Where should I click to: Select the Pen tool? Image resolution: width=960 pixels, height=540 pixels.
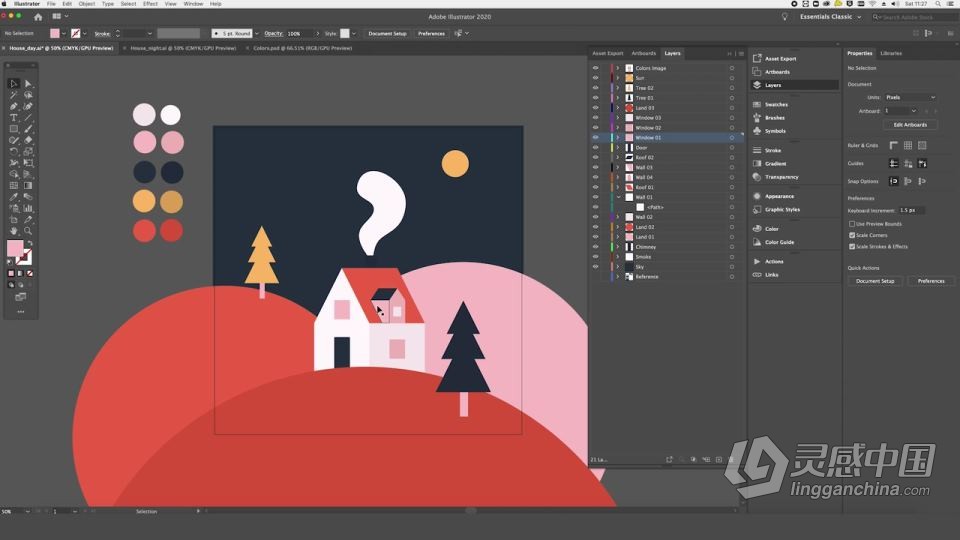[x=13, y=107]
